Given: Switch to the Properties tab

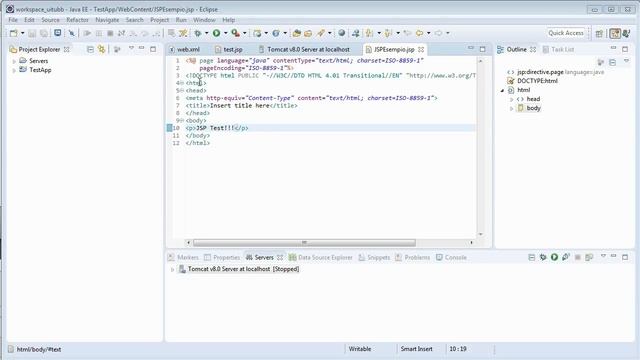Looking at the screenshot, I should [x=222, y=258].
